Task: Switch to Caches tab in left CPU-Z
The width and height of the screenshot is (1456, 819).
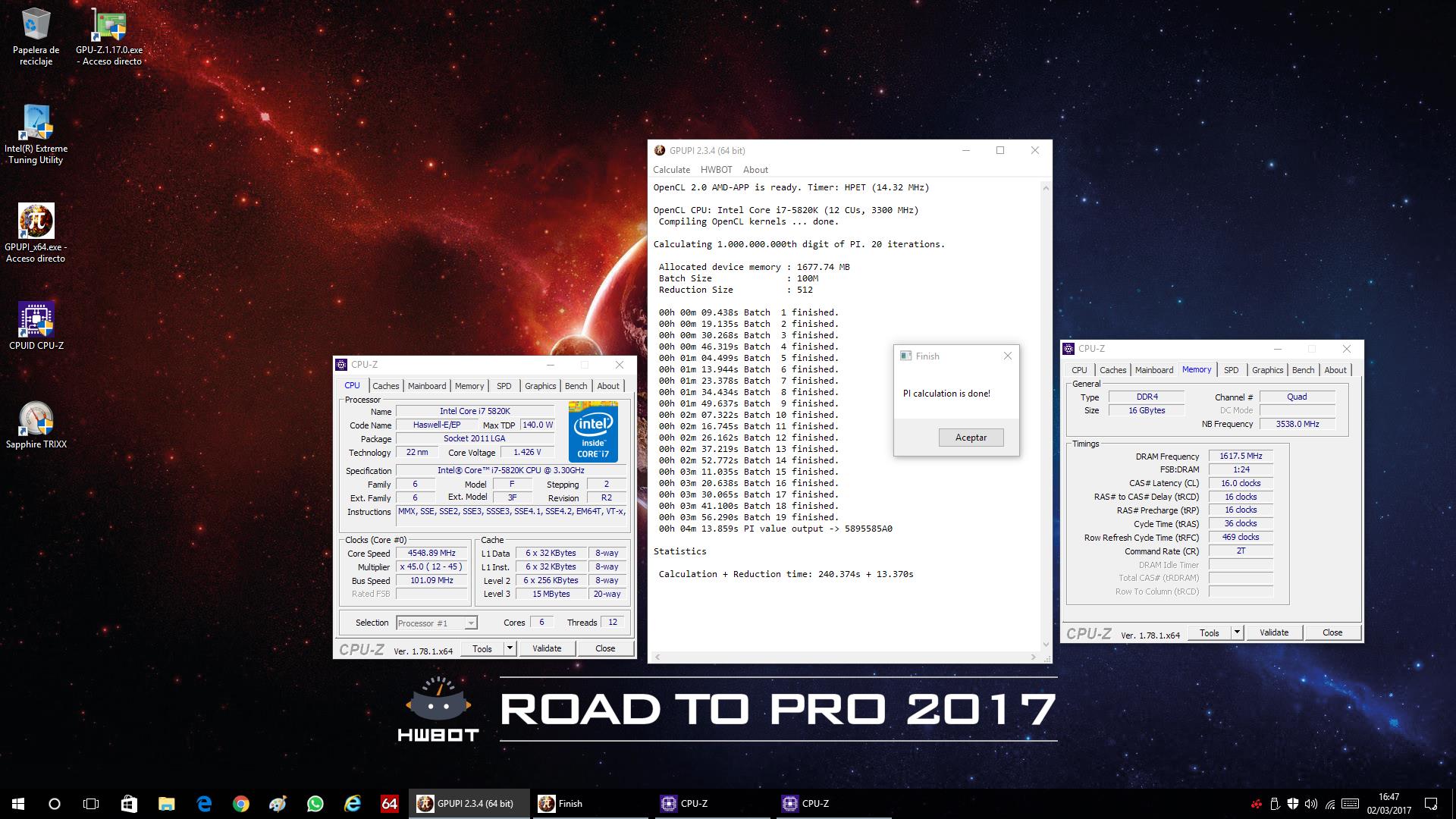Action: 386,386
